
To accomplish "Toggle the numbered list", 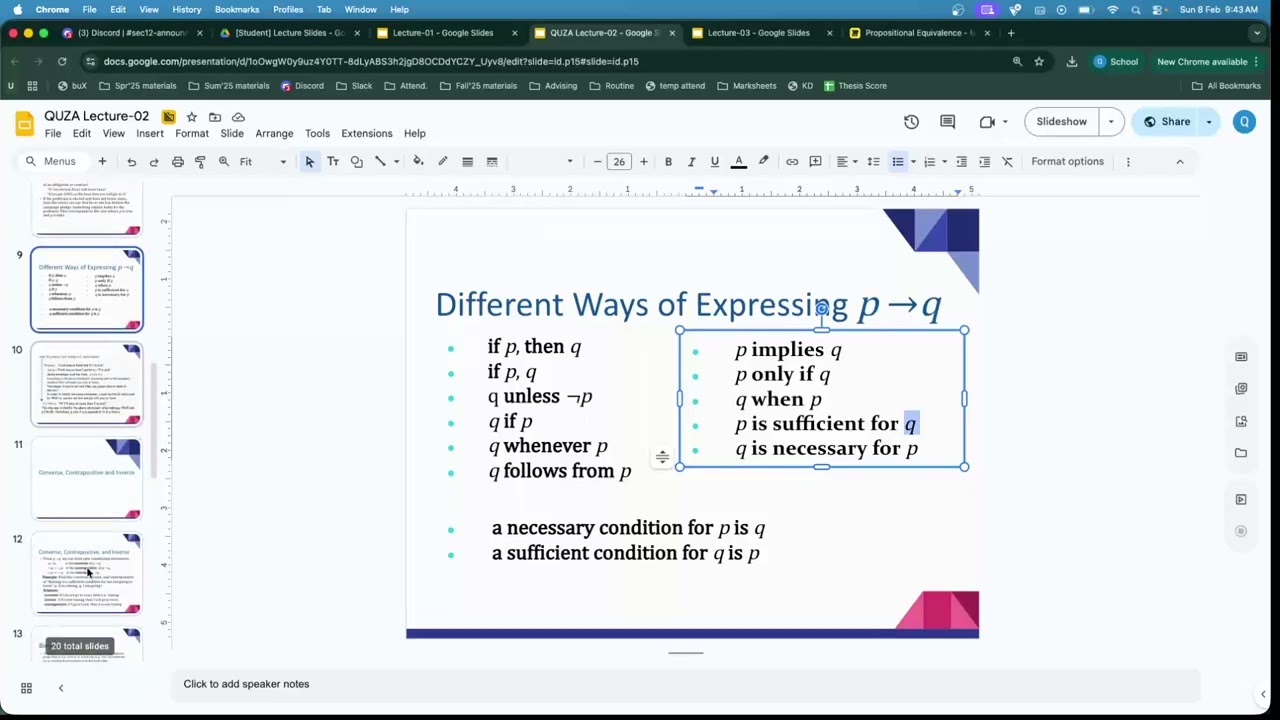I will coord(929,161).
